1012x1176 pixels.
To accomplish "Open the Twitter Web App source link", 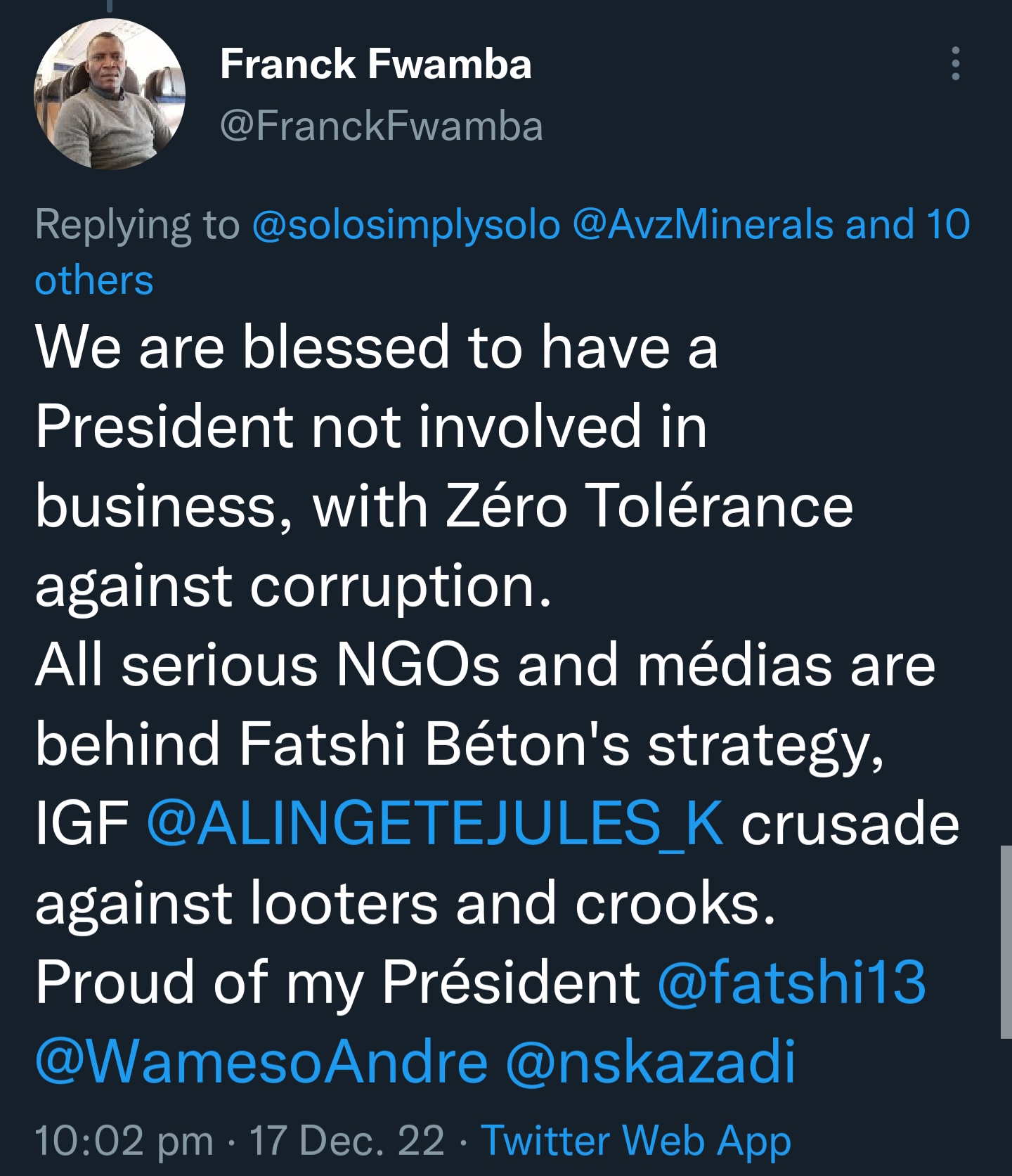I will point(636,1140).
